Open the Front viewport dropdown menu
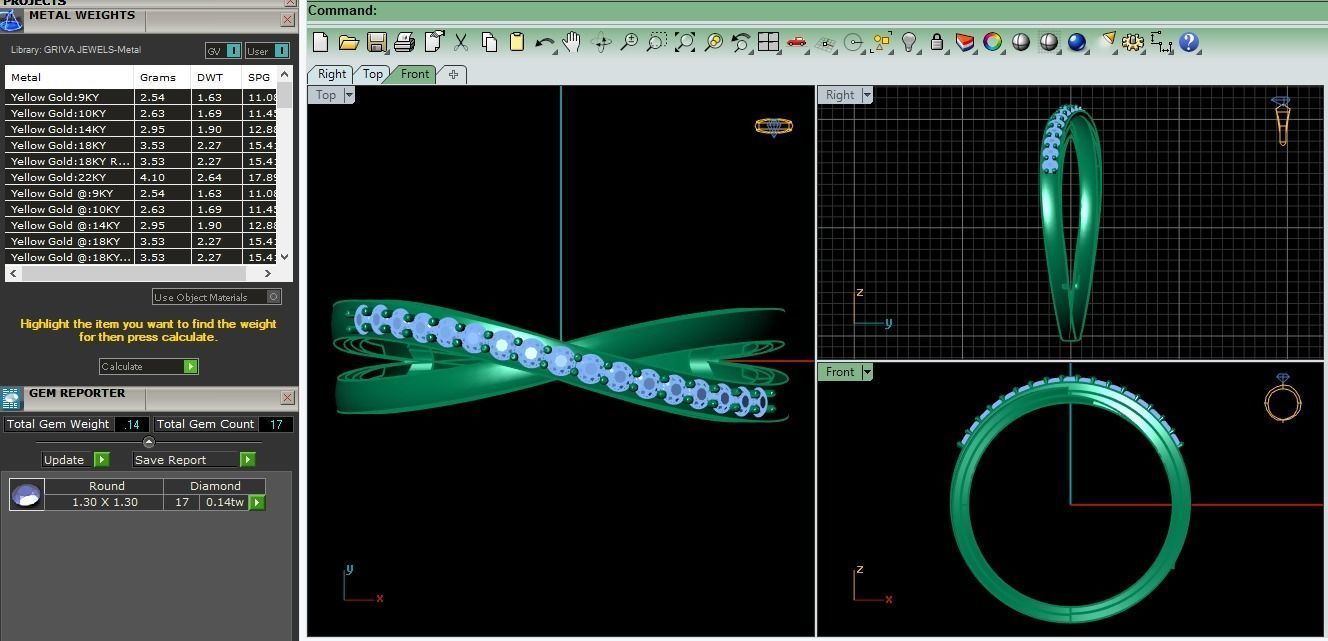Screen dimensions: 1328x641 point(867,372)
